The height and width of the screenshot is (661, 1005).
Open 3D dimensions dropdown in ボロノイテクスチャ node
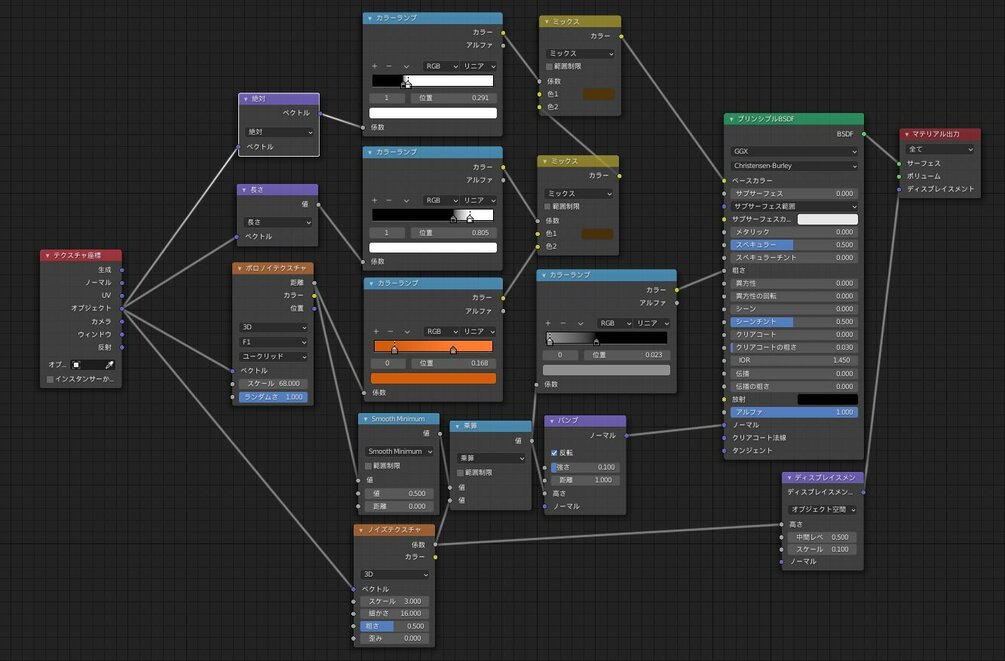273,327
